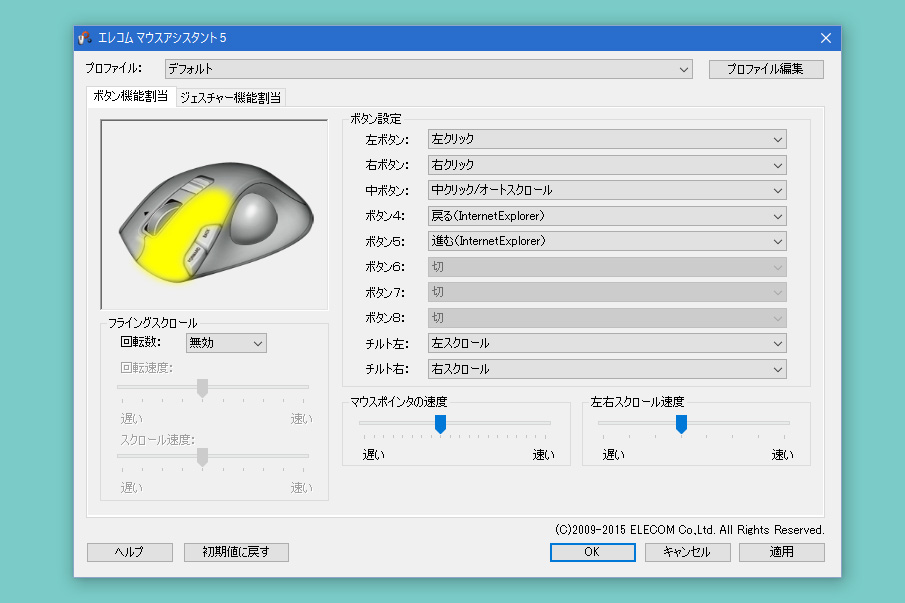Screen dimensions: 905x603
Task: Click the ELECOM mouse app icon in title bar
Action: [x=85, y=38]
